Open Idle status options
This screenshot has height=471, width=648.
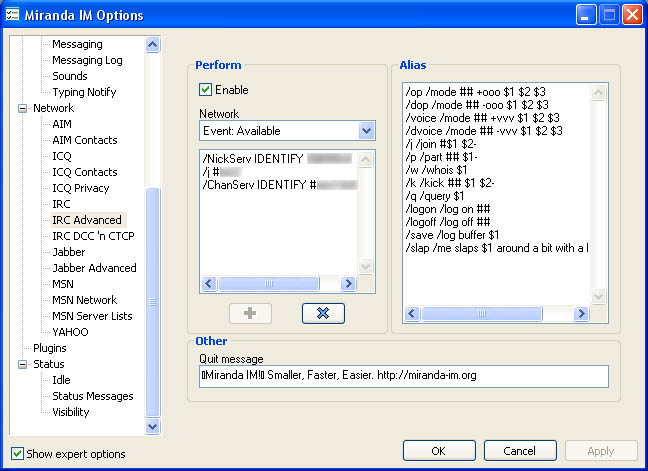61,380
